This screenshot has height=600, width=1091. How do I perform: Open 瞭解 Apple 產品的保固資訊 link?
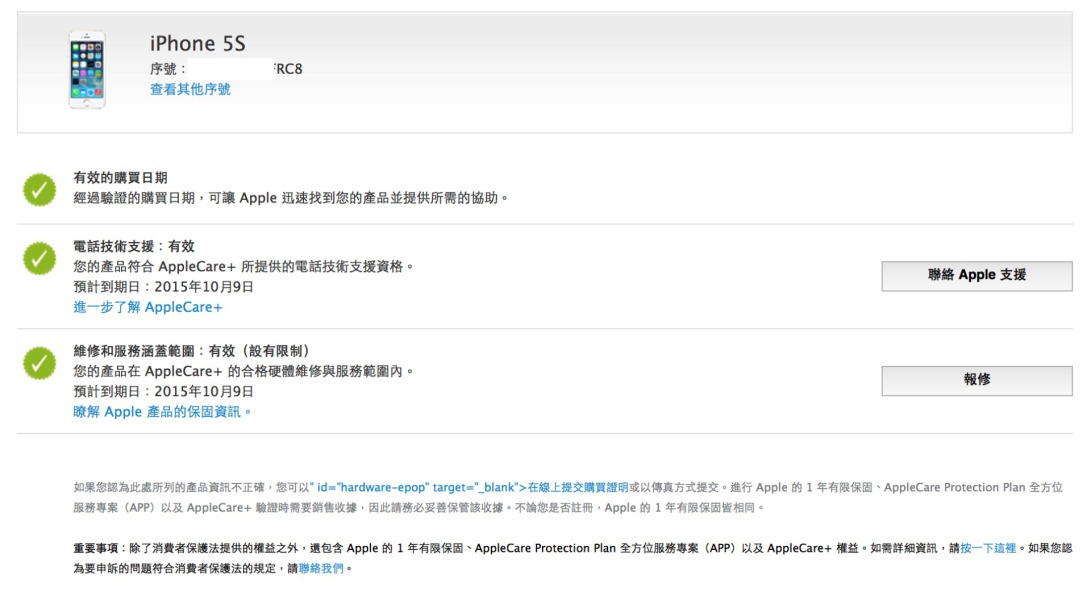tap(161, 412)
